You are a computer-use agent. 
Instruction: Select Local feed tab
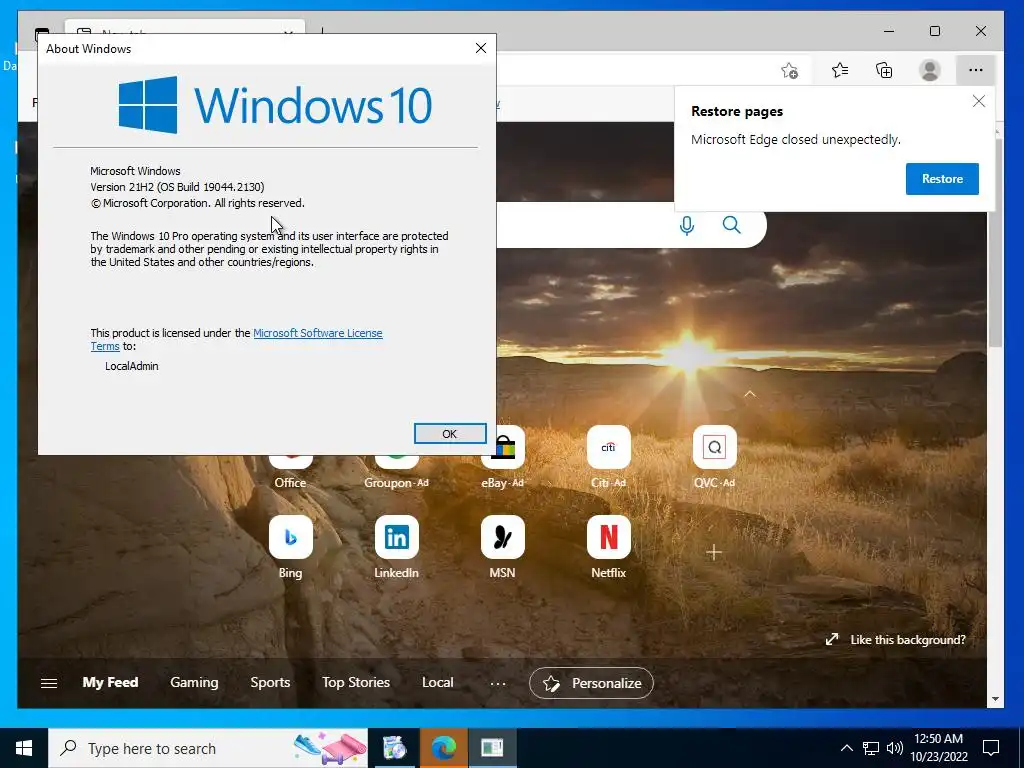(438, 682)
